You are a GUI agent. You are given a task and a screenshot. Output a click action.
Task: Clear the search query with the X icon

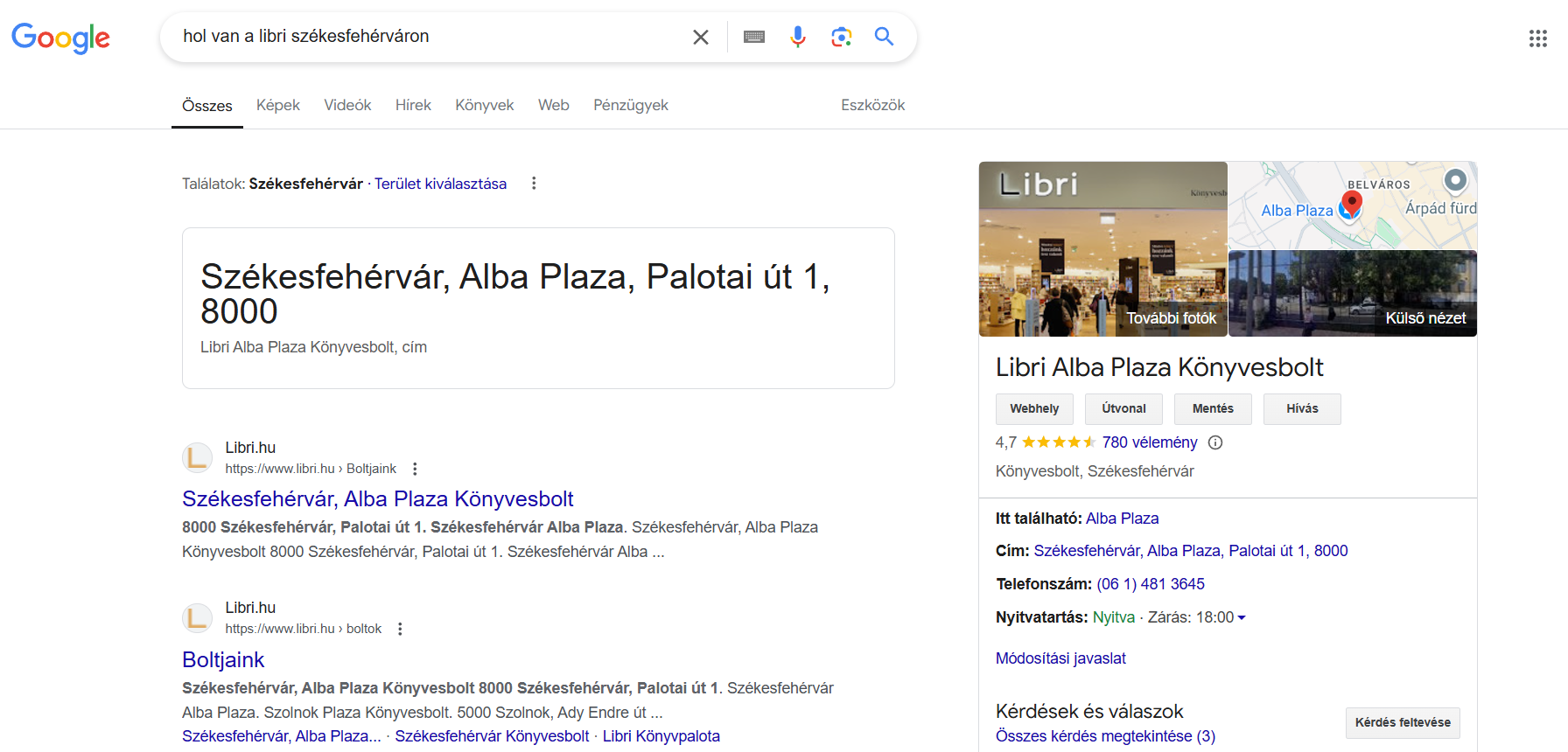[x=701, y=37]
